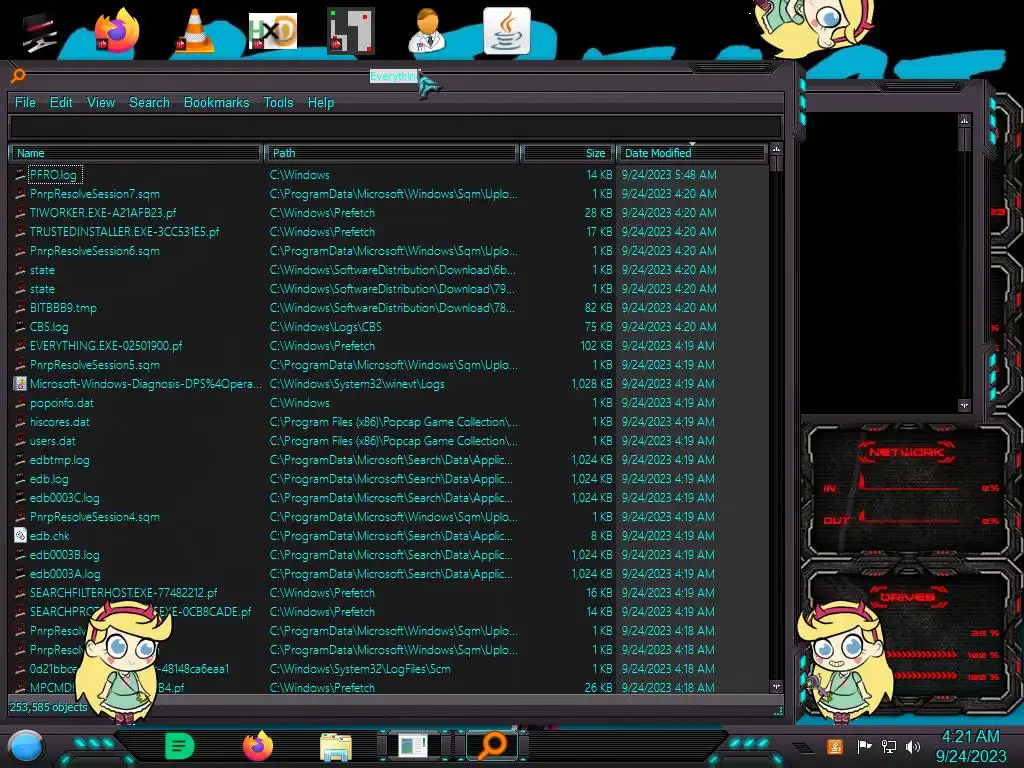Open the first desktop icon left of Firefox
This screenshot has width=1024, height=768.
coord(39,33)
